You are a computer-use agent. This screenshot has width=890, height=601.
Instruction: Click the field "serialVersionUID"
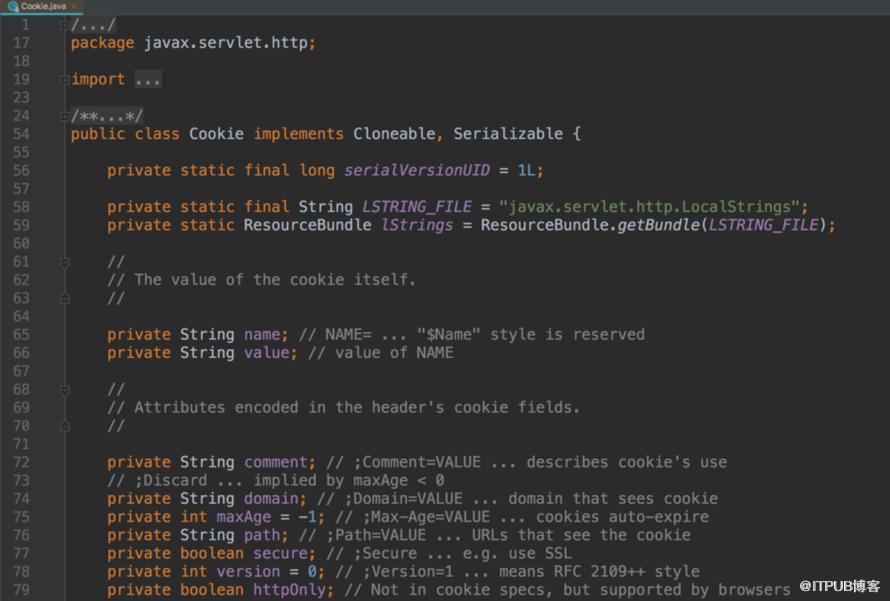pos(417,170)
